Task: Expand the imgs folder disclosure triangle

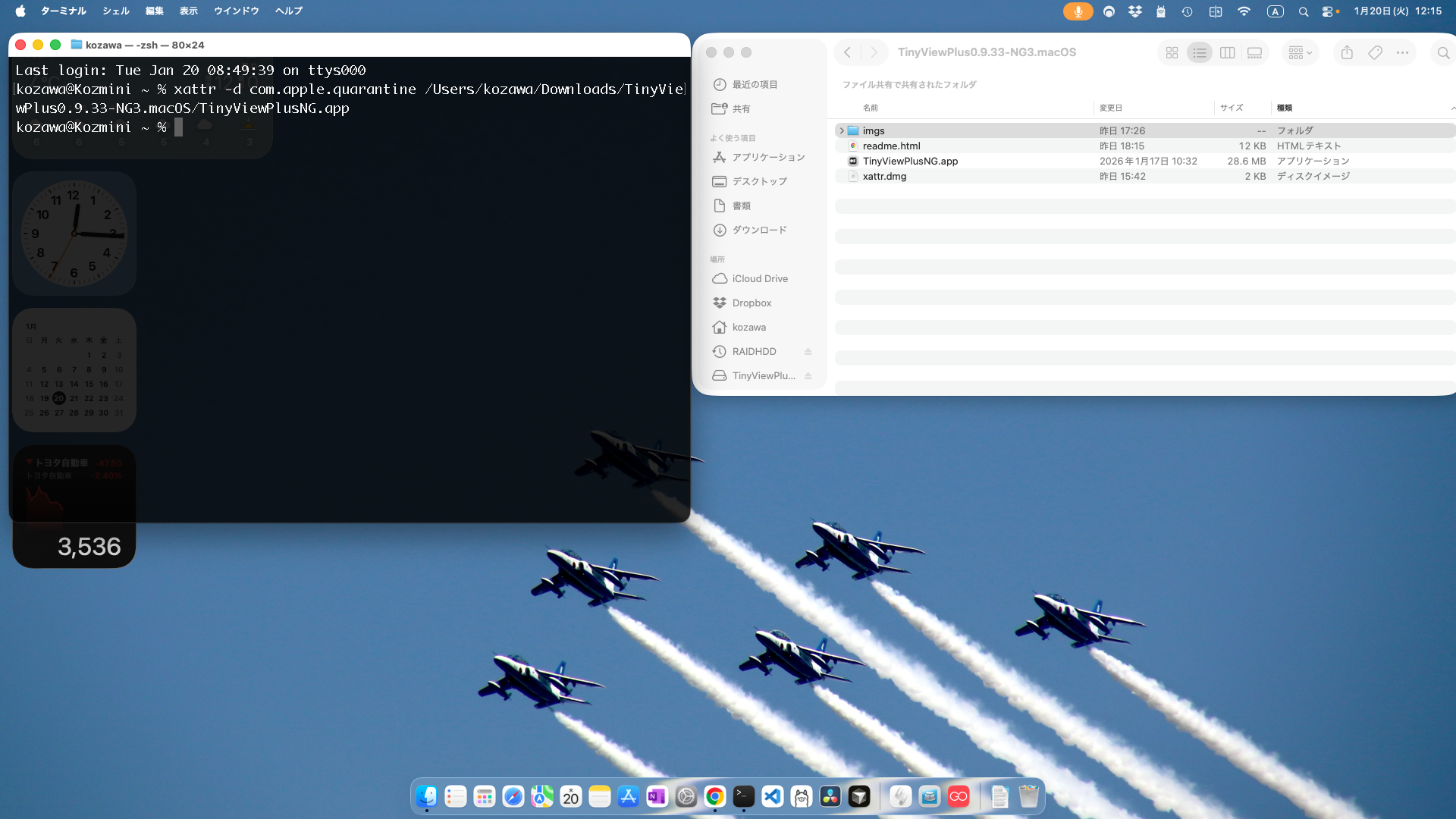Action: click(841, 131)
